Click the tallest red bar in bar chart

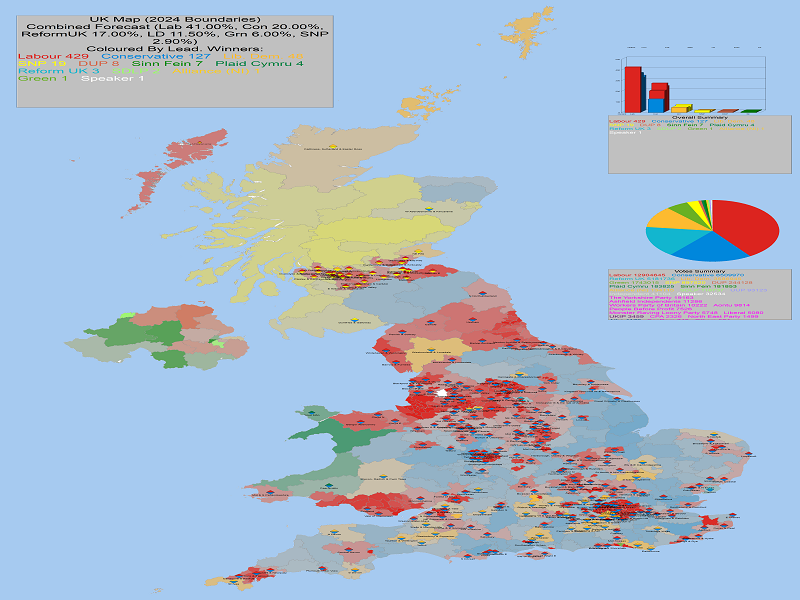633,89
